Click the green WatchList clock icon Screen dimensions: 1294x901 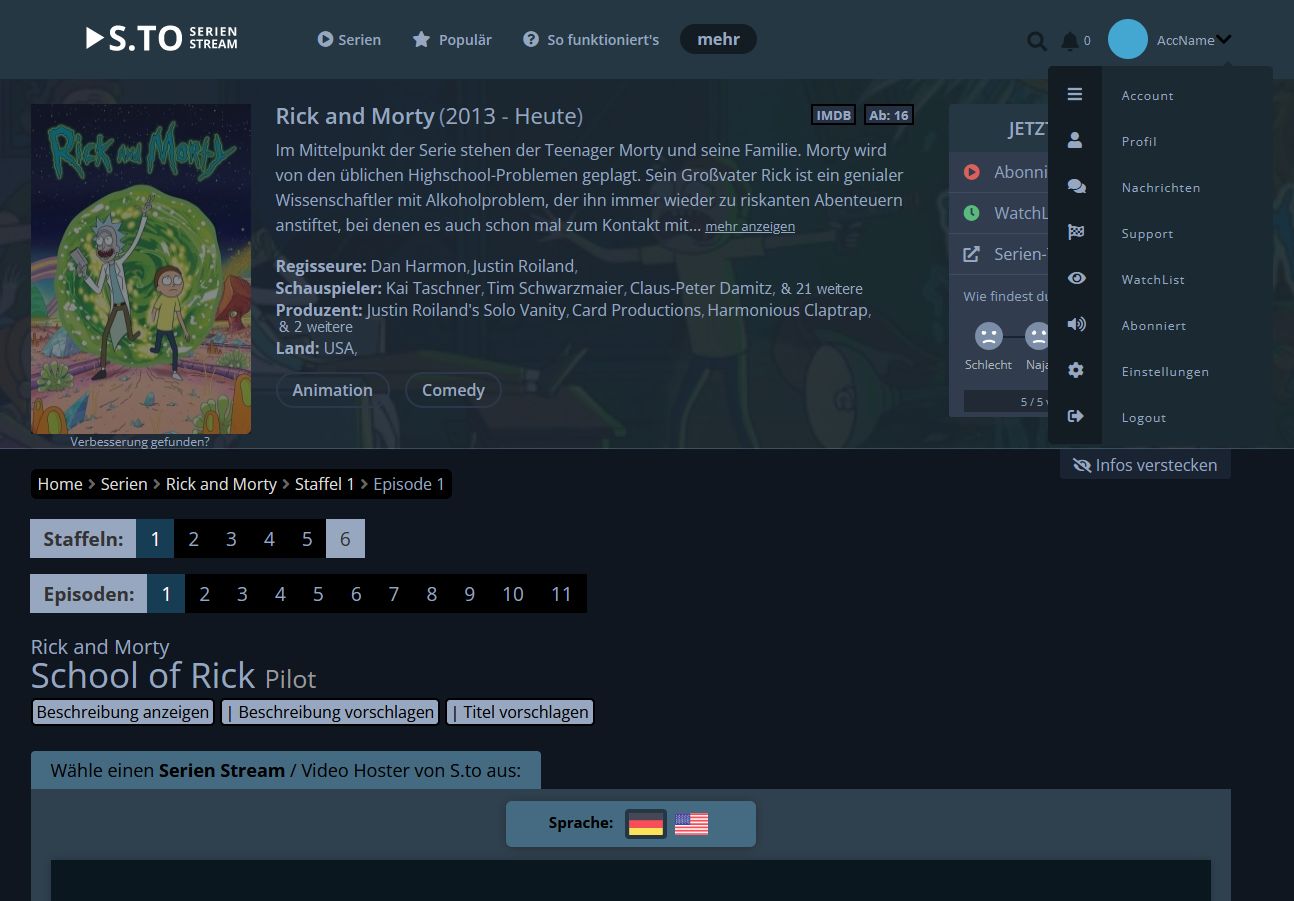pyautogui.click(x=972, y=213)
